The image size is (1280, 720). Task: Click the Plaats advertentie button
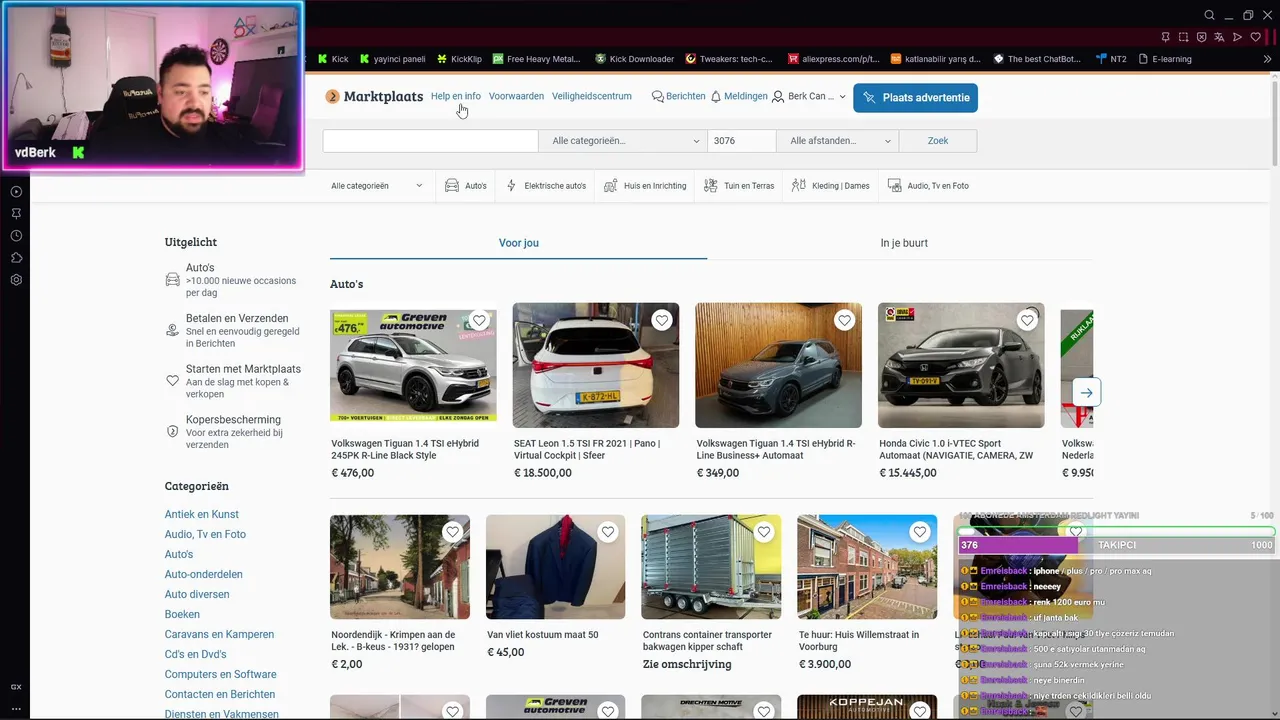916,98
